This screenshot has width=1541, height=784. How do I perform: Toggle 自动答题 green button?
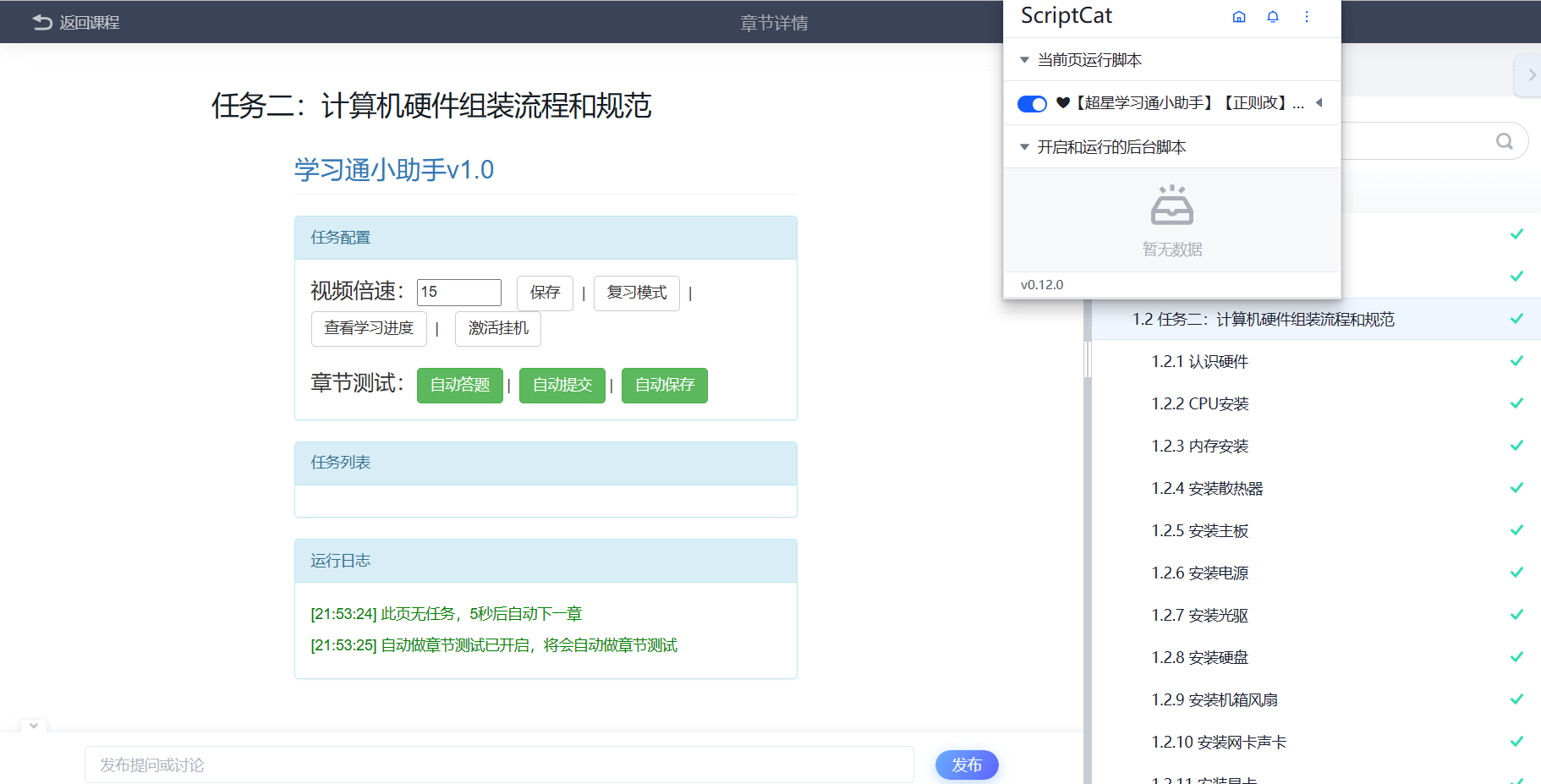[x=460, y=385]
